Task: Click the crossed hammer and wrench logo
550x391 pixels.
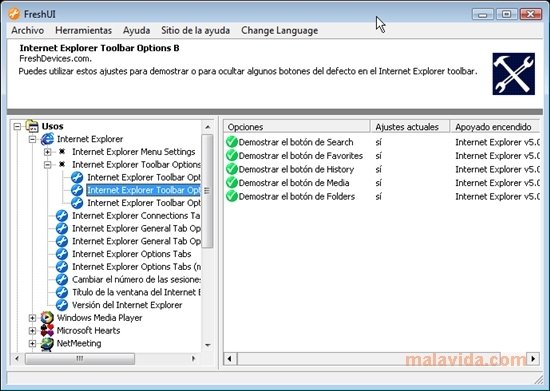Action: [x=514, y=74]
